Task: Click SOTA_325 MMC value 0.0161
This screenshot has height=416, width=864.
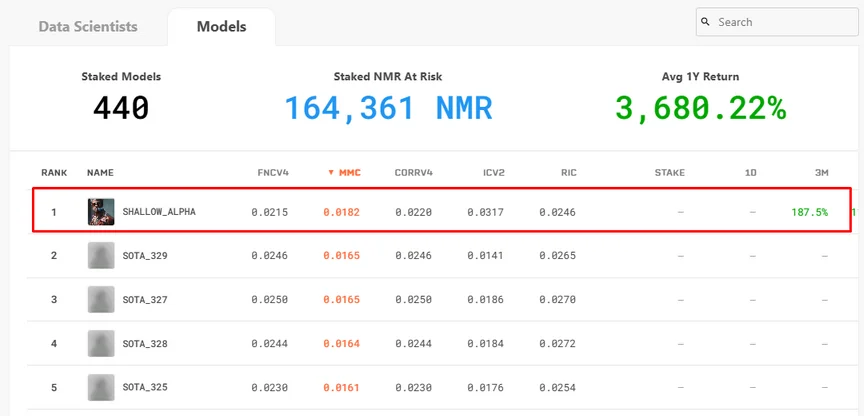Action: click(x=342, y=387)
